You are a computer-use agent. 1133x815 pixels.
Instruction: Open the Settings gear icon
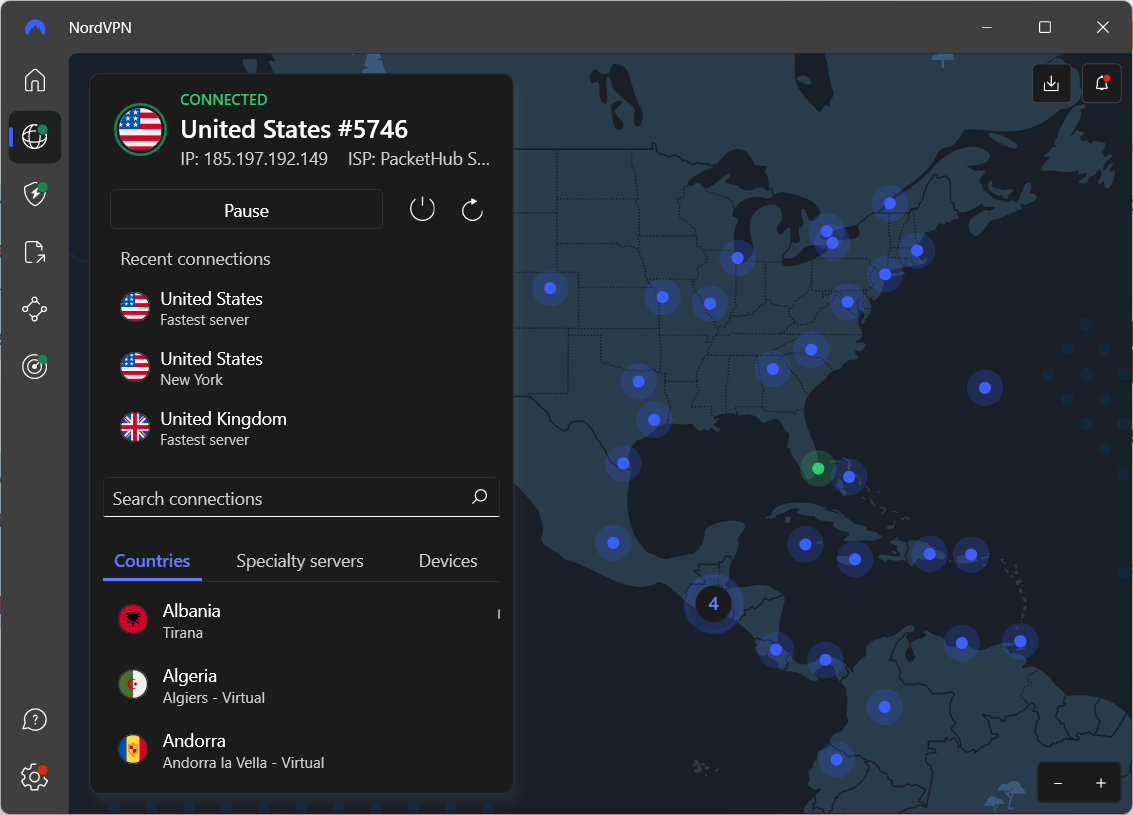(35, 777)
